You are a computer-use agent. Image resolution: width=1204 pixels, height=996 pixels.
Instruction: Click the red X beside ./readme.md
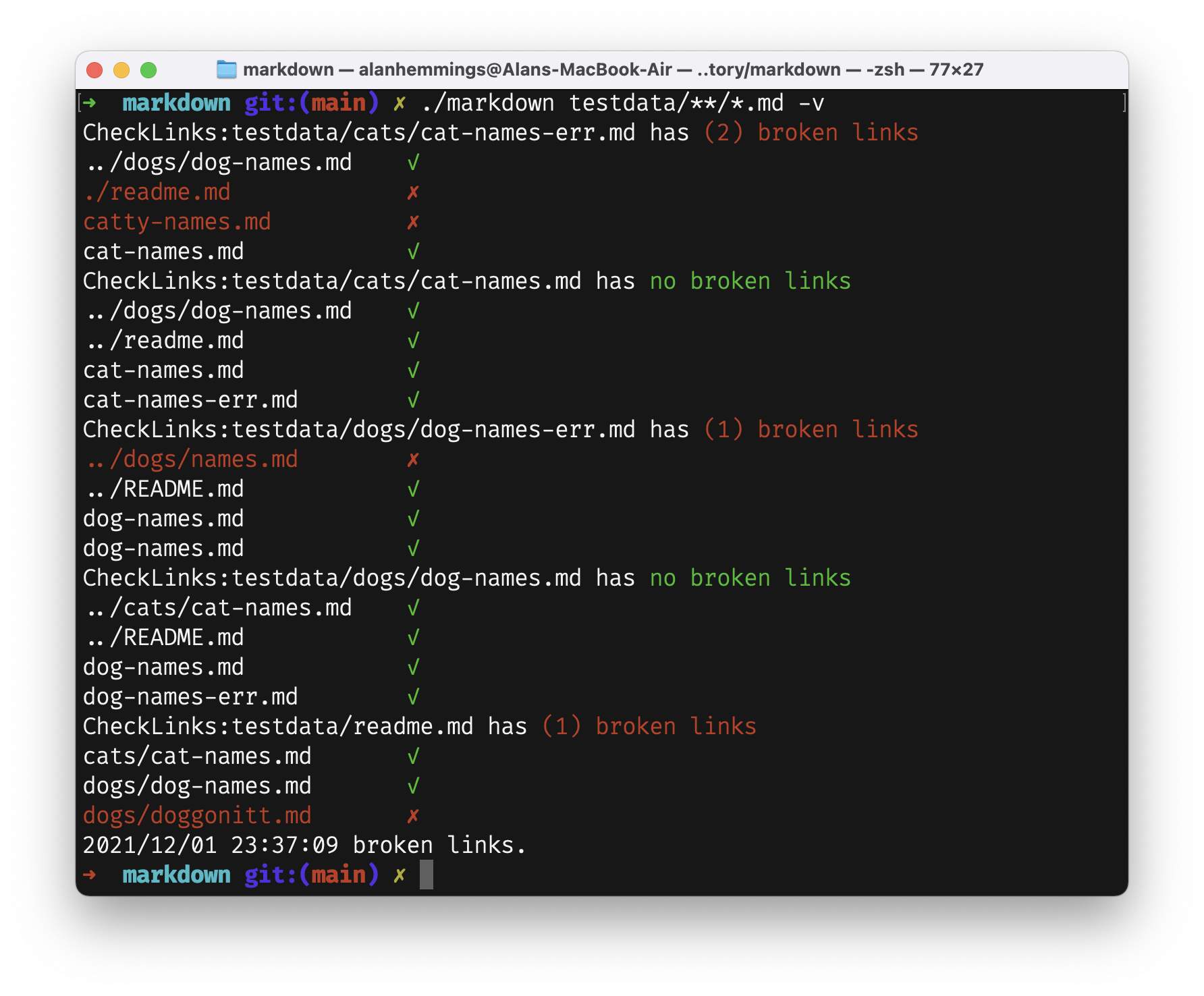pyautogui.click(x=413, y=192)
